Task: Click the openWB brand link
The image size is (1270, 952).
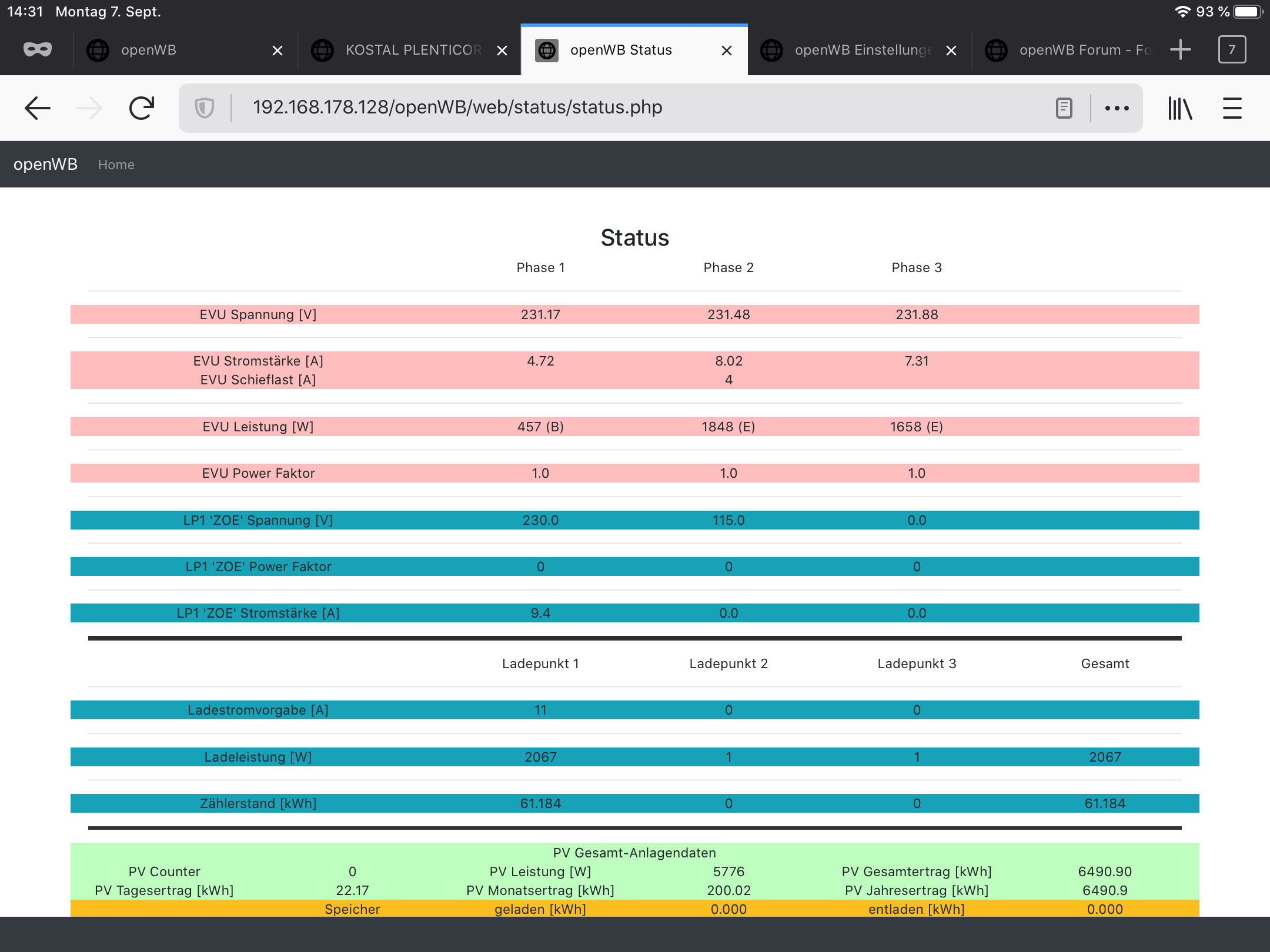Action: pos(45,165)
